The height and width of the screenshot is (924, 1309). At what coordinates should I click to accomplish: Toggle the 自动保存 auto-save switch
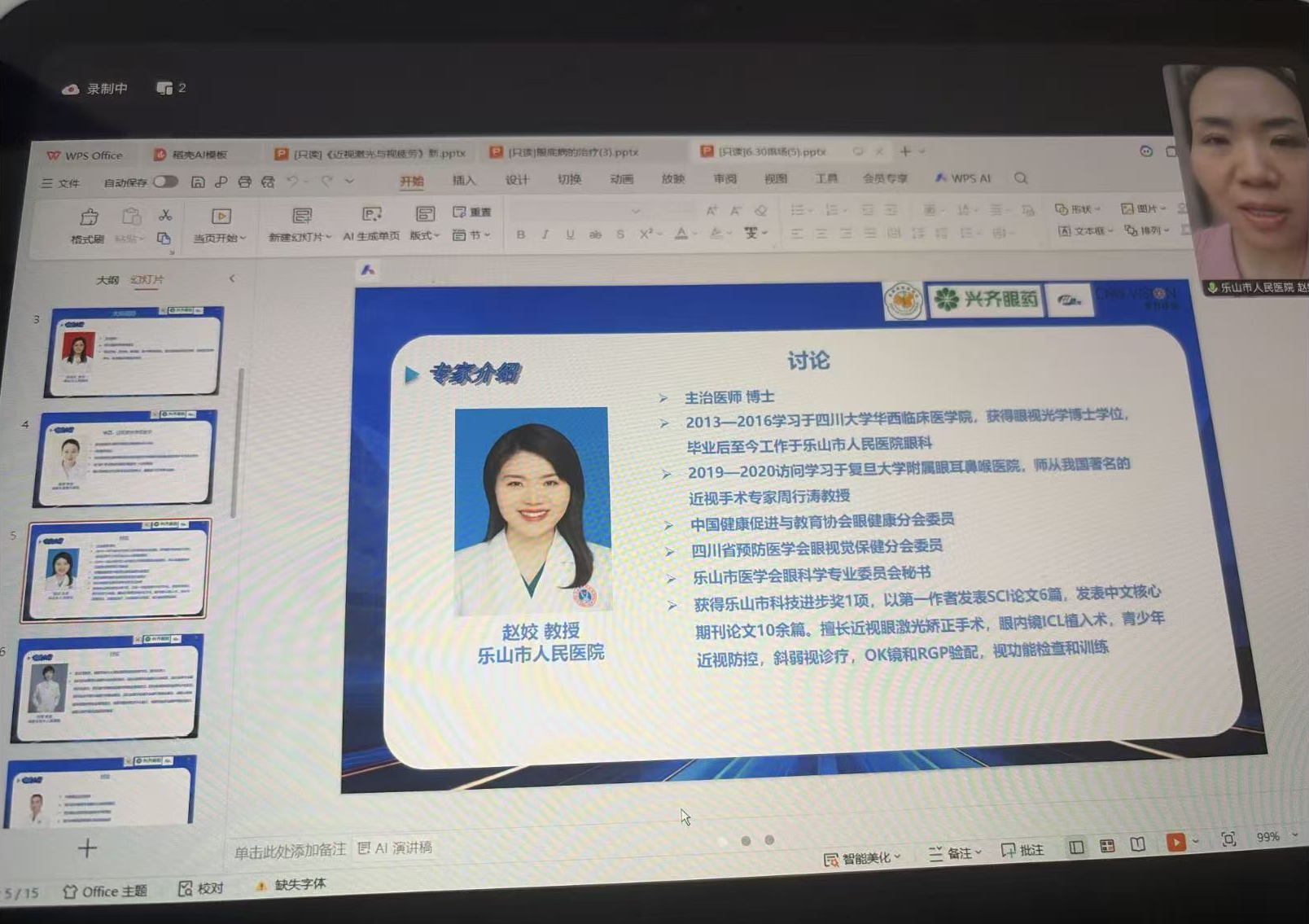[165, 182]
